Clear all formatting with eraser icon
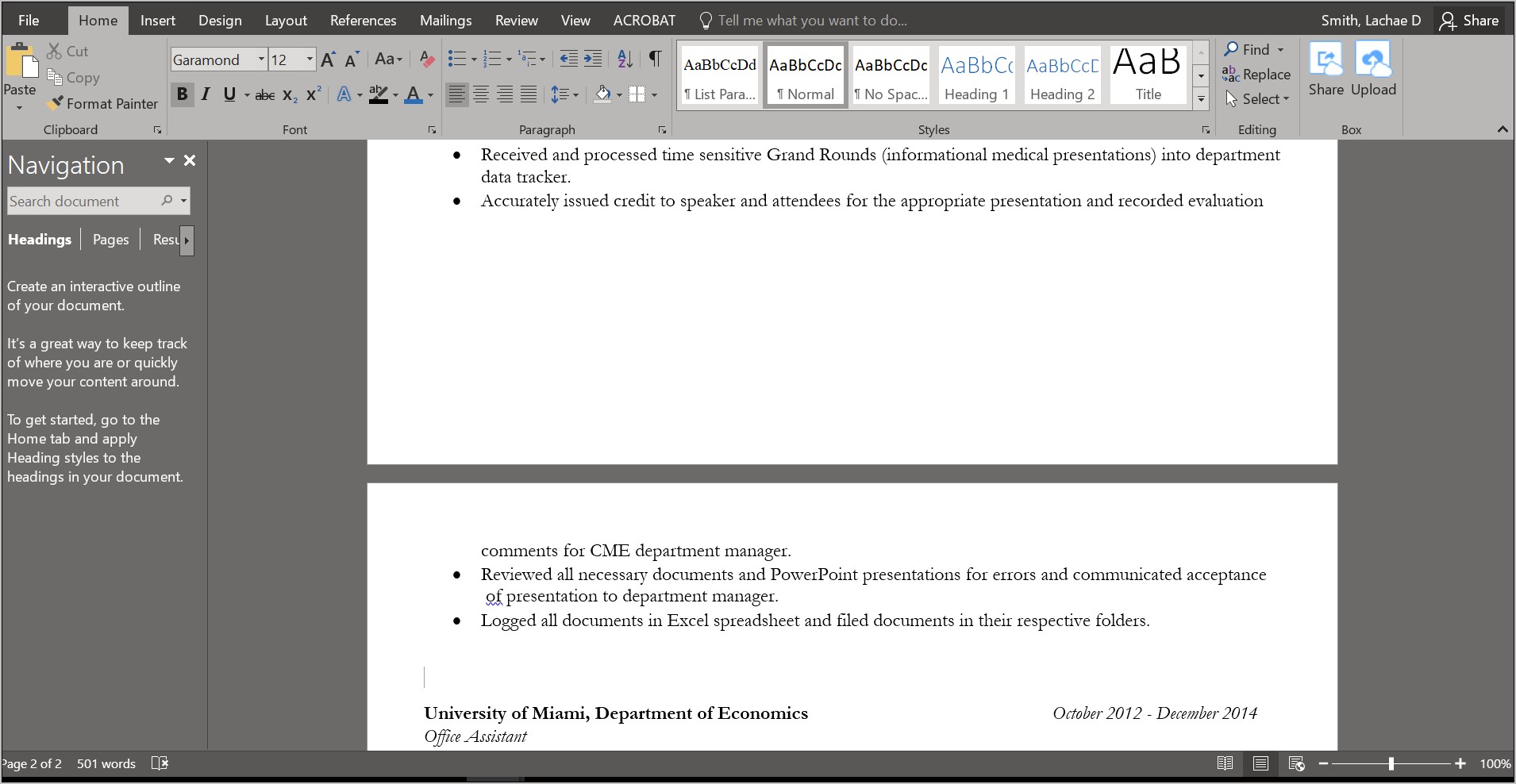Screen dimensions: 1516x784 point(427,60)
